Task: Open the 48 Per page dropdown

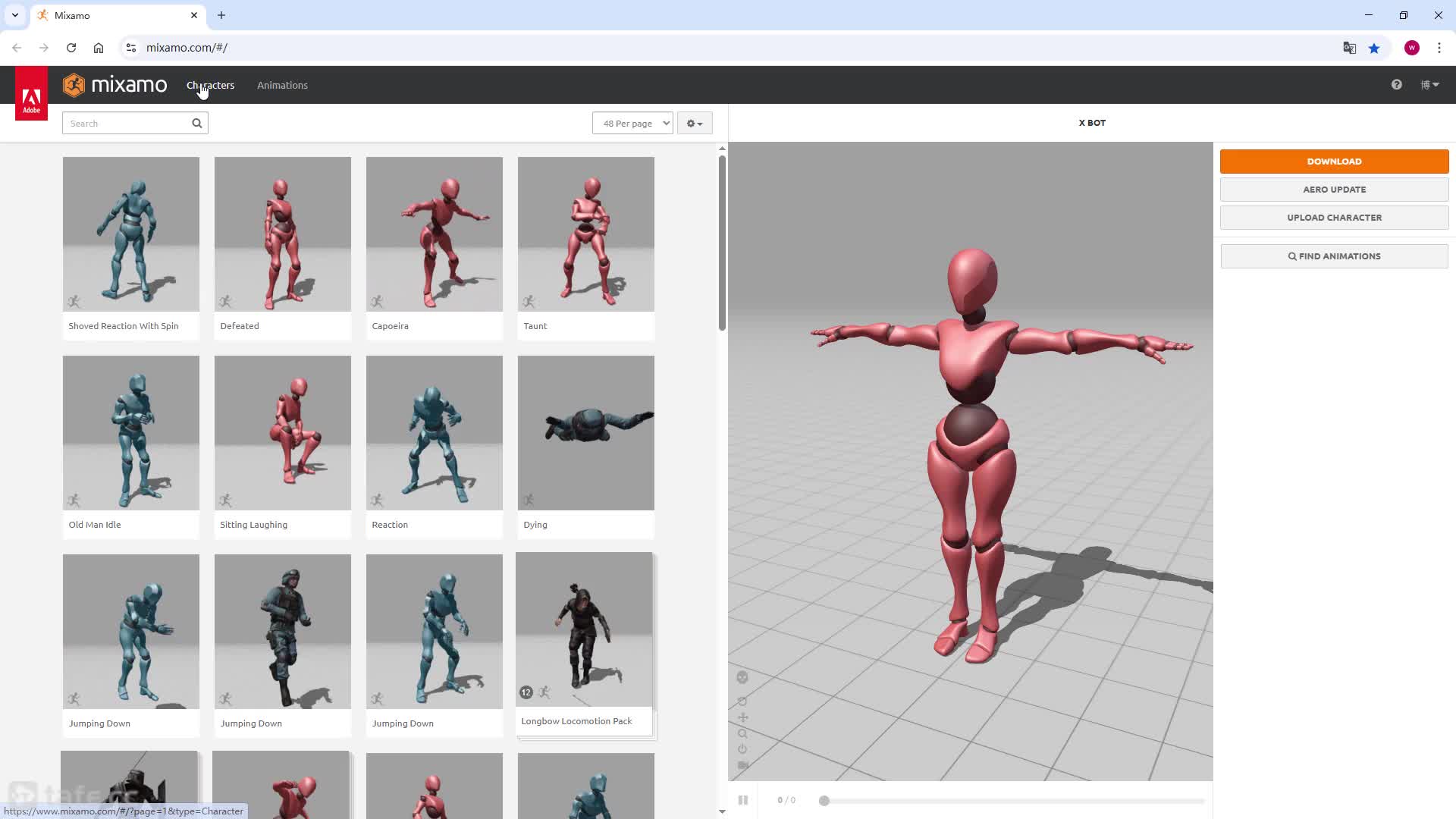Action: [632, 124]
